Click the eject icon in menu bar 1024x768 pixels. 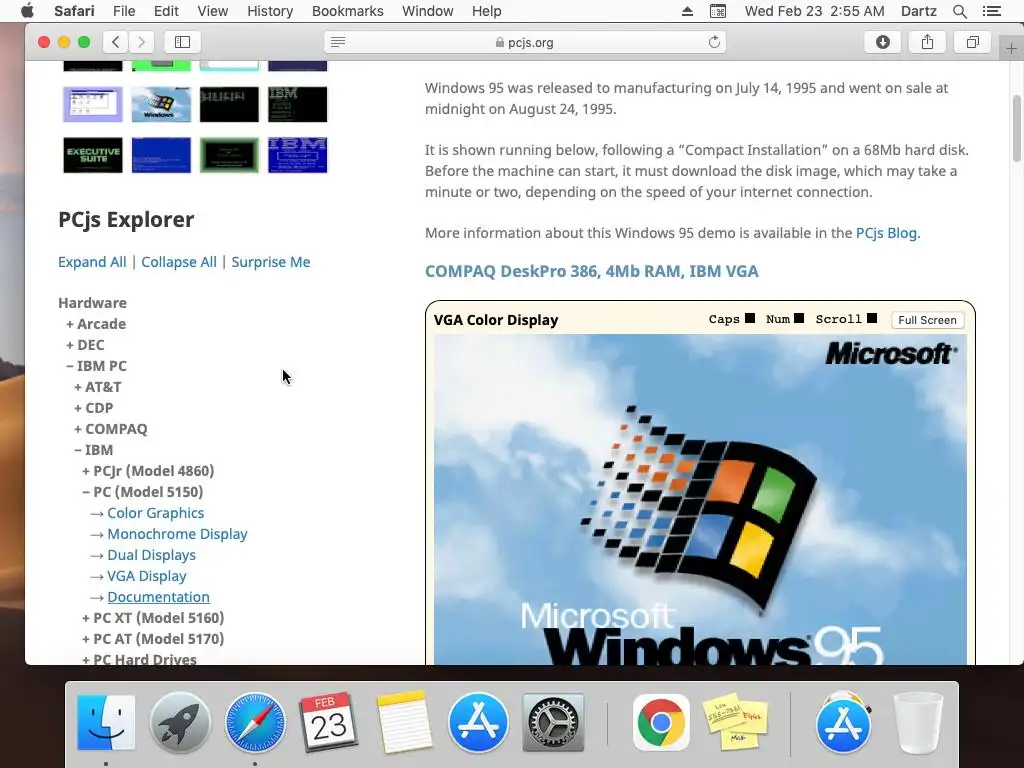(687, 11)
